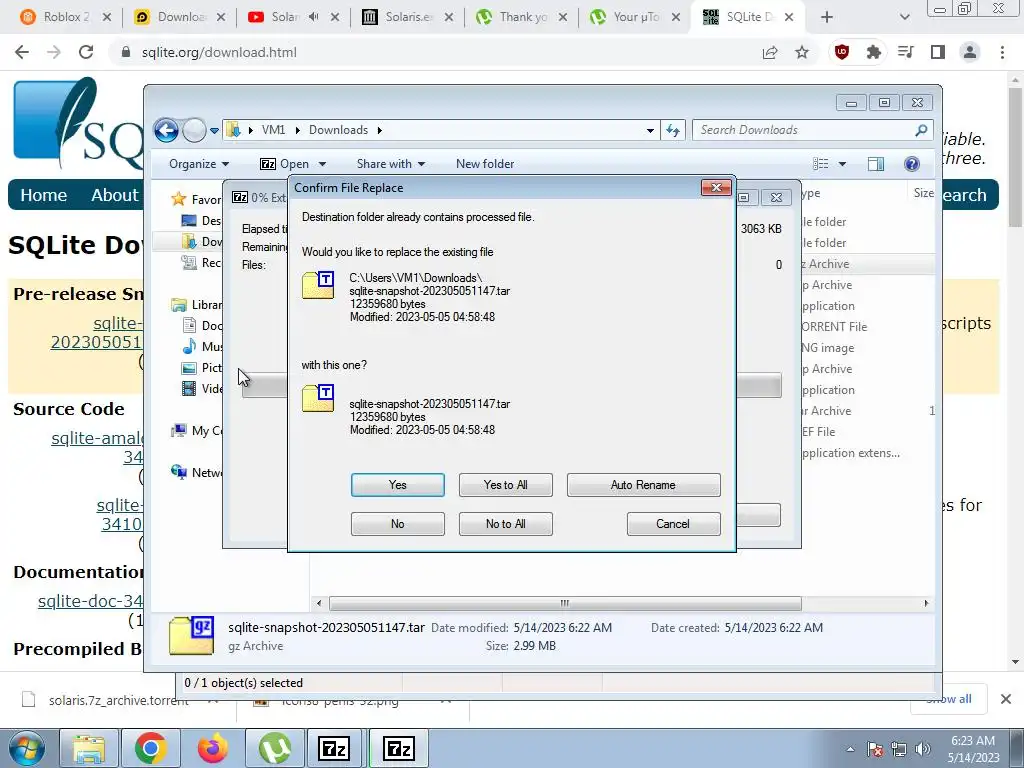Sort files by the Size column

(x=923, y=193)
